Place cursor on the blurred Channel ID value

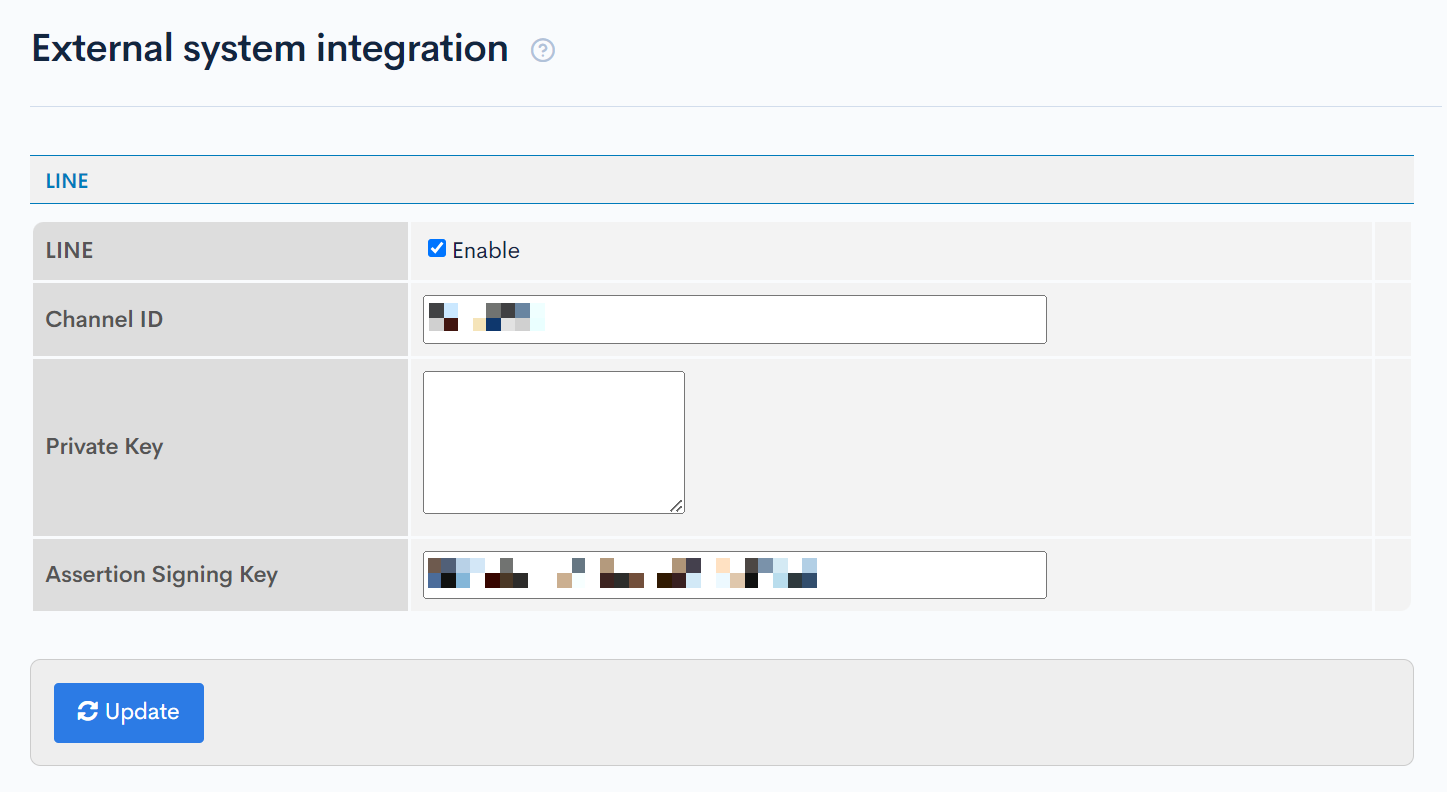[x=486, y=317]
